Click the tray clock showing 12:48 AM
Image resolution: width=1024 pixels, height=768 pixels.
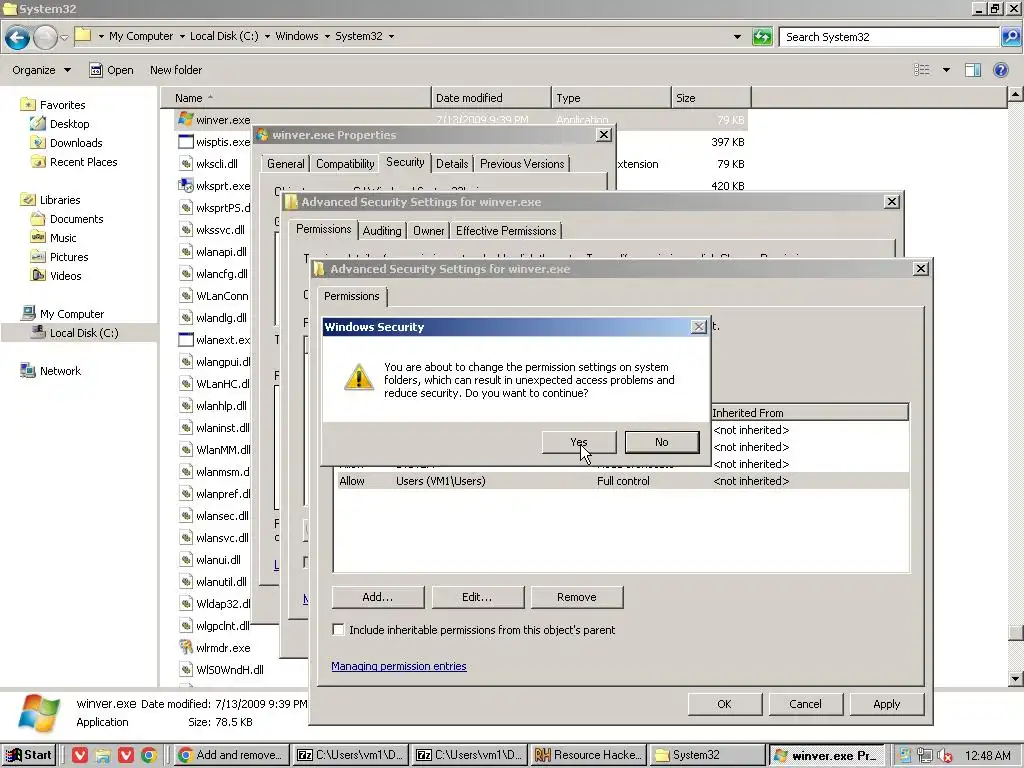pos(987,756)
